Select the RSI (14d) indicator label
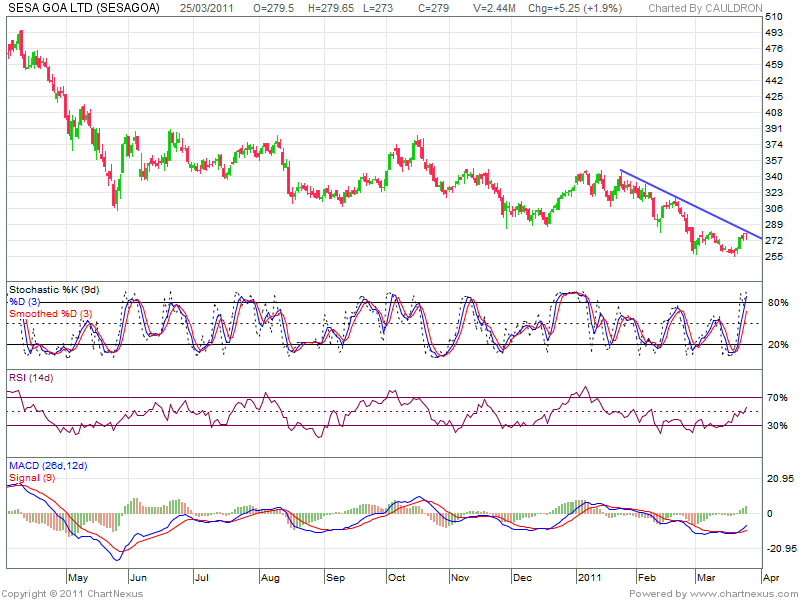This screenshot has height=600, width=800. (33, 379)
